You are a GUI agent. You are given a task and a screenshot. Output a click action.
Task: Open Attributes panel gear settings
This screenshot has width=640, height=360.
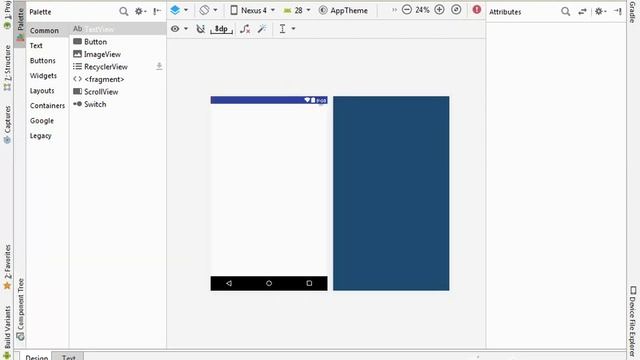[x=600, y=11]
